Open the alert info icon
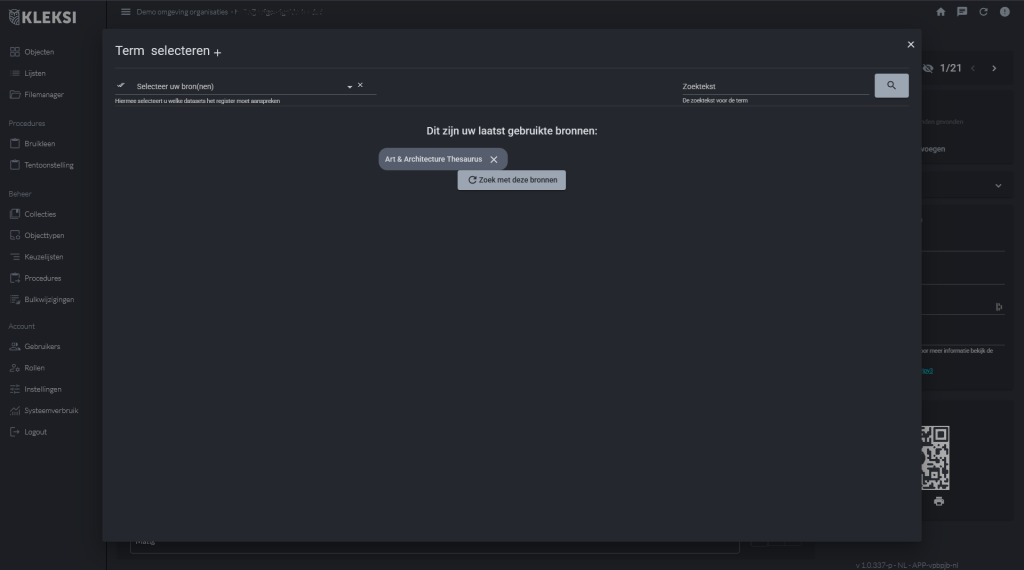The height and width of the screenshot is (570, 1024). [x=1004, y=12]
